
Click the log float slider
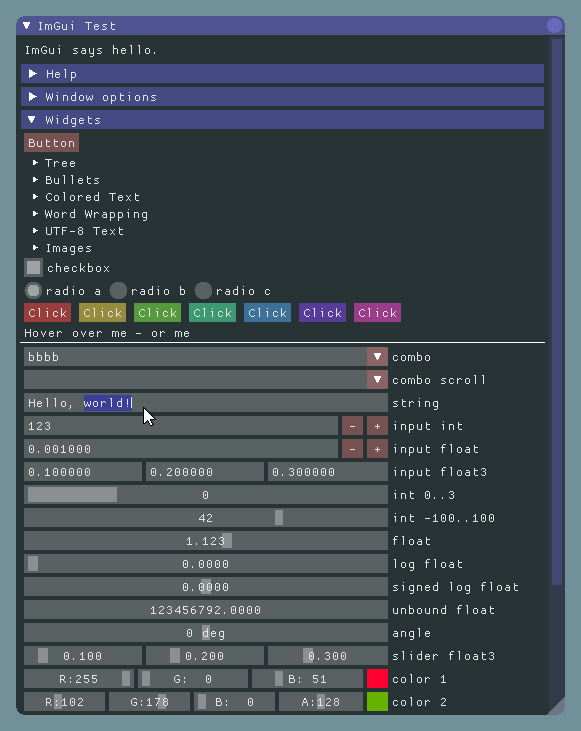tap(206, 564)
